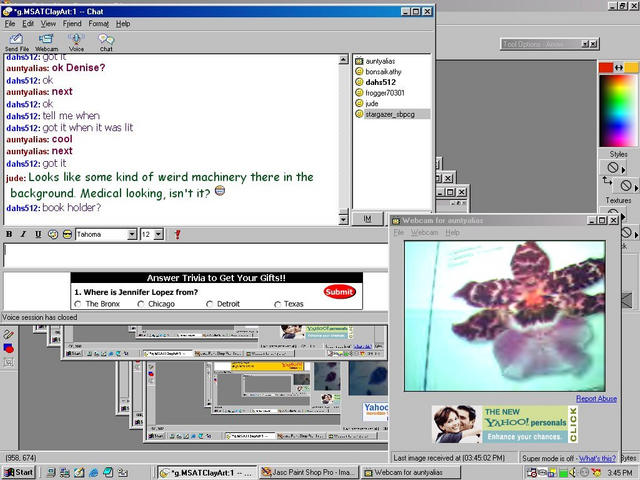The width and height of the screenshot is (640, 480).
Task: Open the Edit menu in chat
Action: click(28, 24)
